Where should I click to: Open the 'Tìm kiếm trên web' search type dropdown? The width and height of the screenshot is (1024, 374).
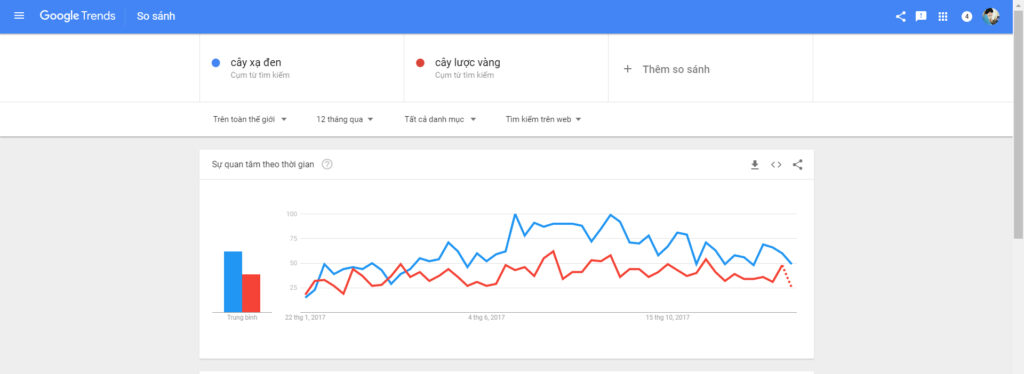(543, 119)
